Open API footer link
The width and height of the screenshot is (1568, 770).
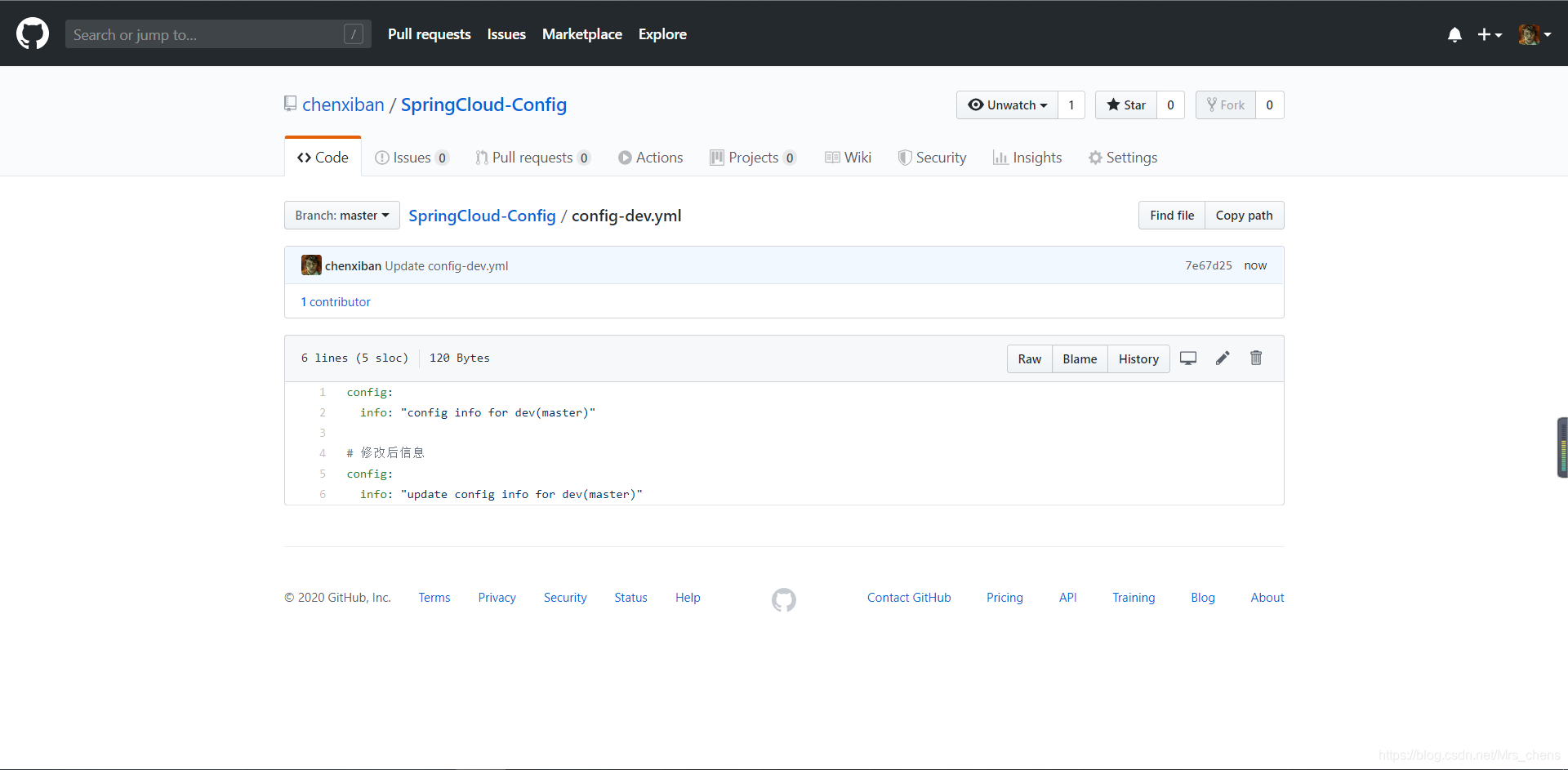pos(1067,598)
